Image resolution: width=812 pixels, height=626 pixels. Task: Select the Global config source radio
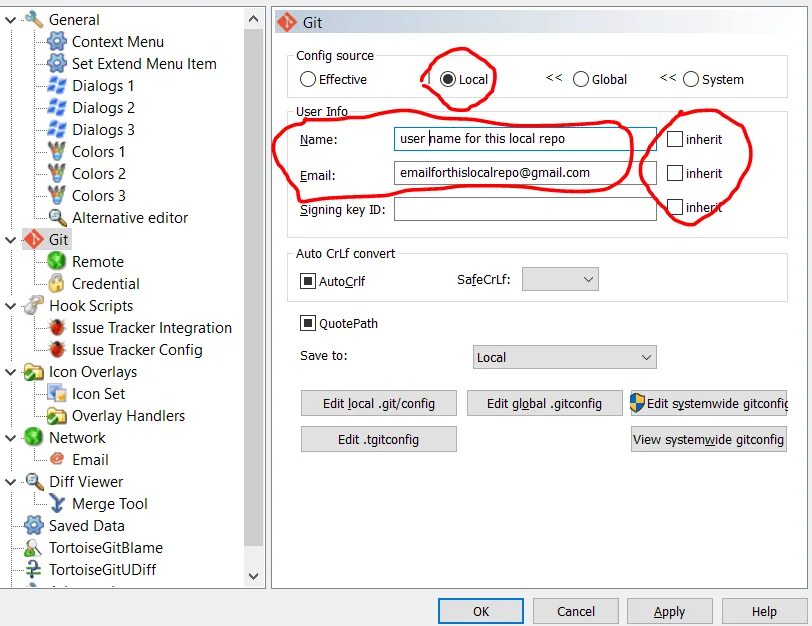coord(581,79)
